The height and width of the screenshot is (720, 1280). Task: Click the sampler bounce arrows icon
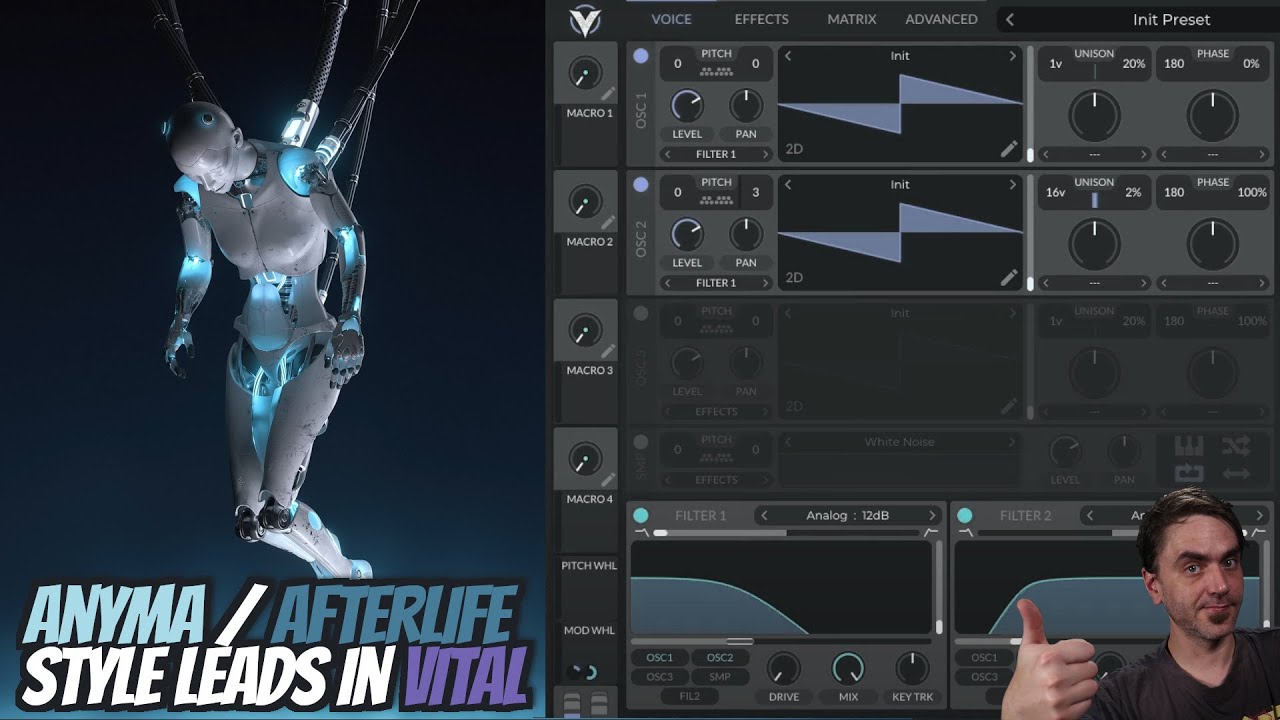coord(1237,473)
